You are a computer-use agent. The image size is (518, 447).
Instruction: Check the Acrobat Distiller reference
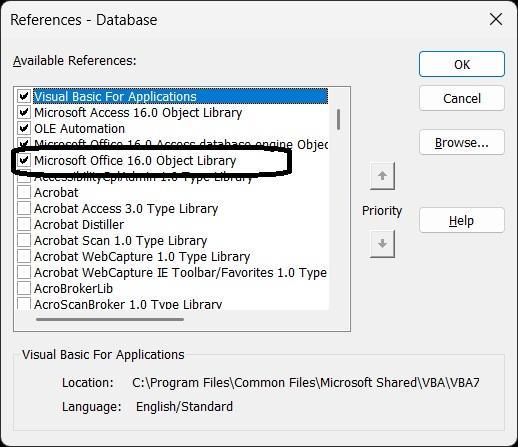[24, 224]
